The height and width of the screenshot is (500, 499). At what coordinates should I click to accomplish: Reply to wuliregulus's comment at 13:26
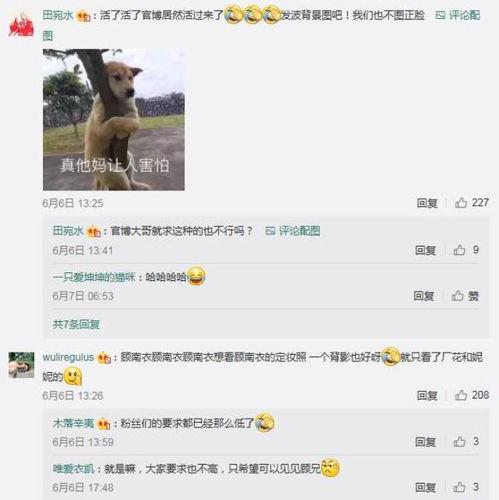click(427, 395)
